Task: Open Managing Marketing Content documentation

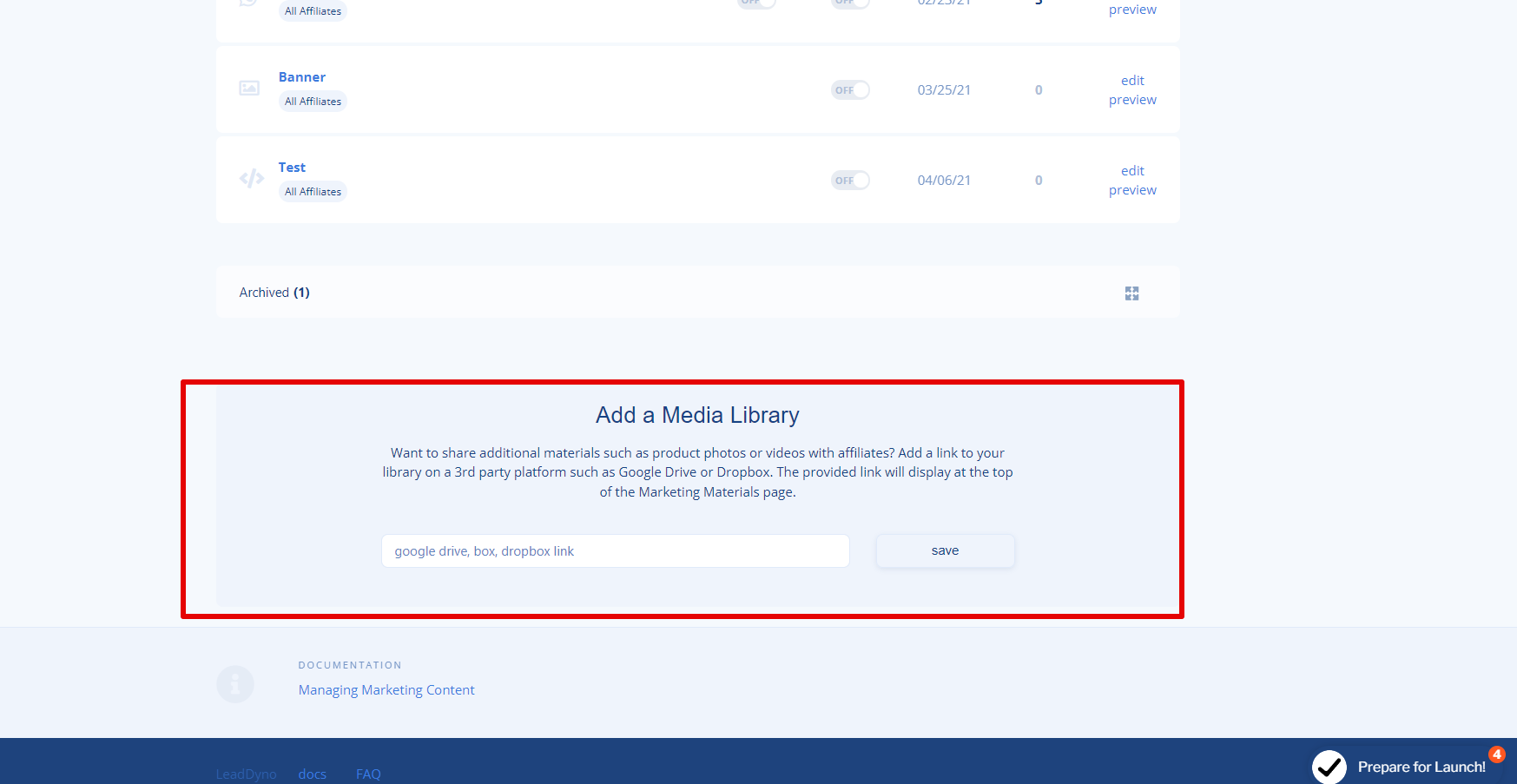Action: click(386, 690)
